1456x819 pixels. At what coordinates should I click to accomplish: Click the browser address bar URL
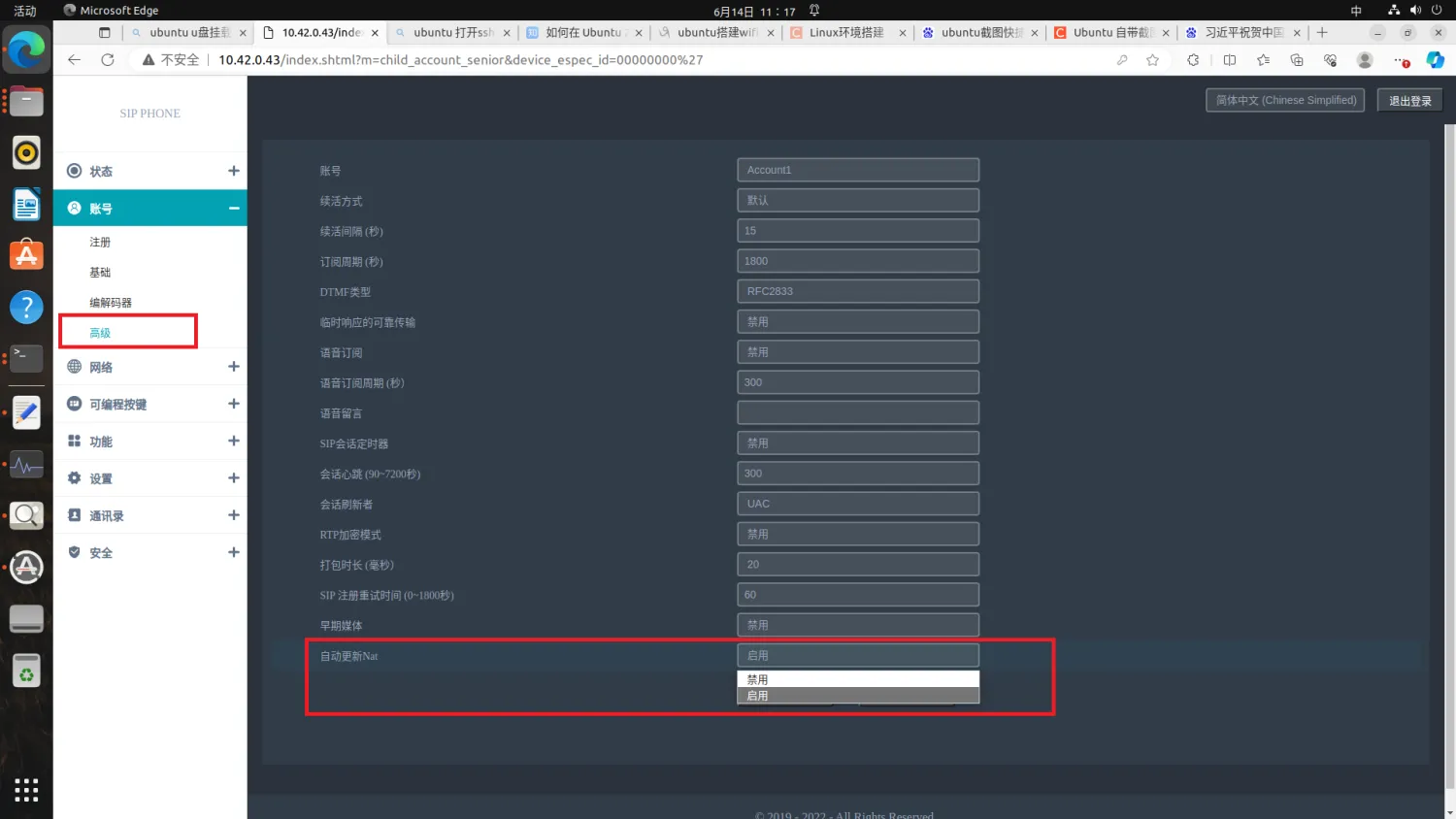tap(460, 60)
